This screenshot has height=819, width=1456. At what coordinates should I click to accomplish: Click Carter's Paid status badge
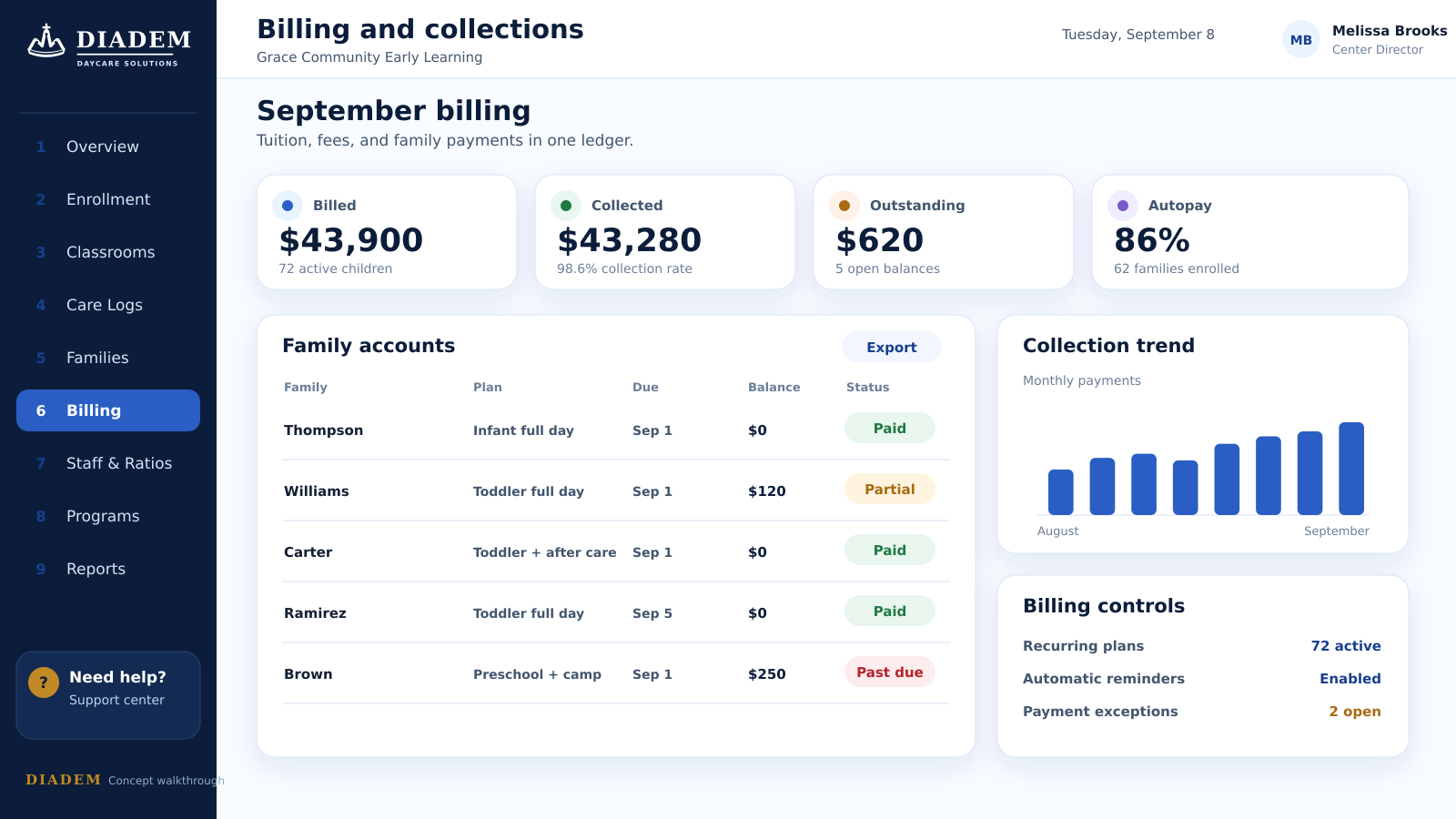click(890, 550)
